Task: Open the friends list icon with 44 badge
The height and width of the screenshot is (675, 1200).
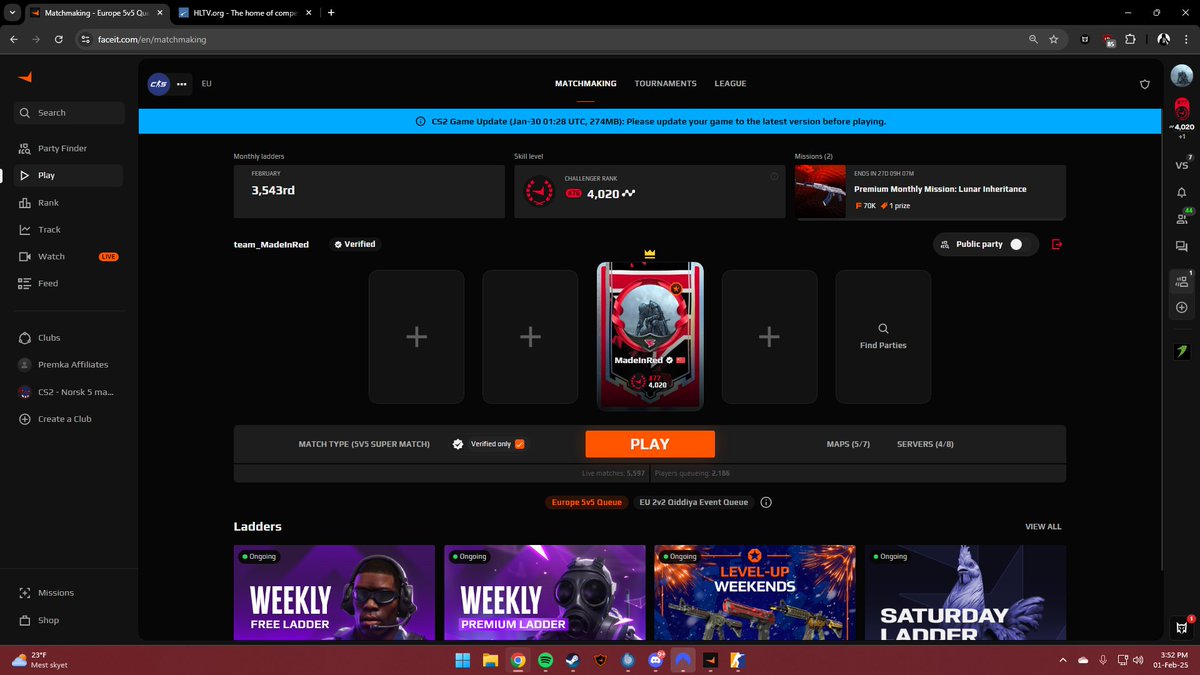Action: point(1182,219)
